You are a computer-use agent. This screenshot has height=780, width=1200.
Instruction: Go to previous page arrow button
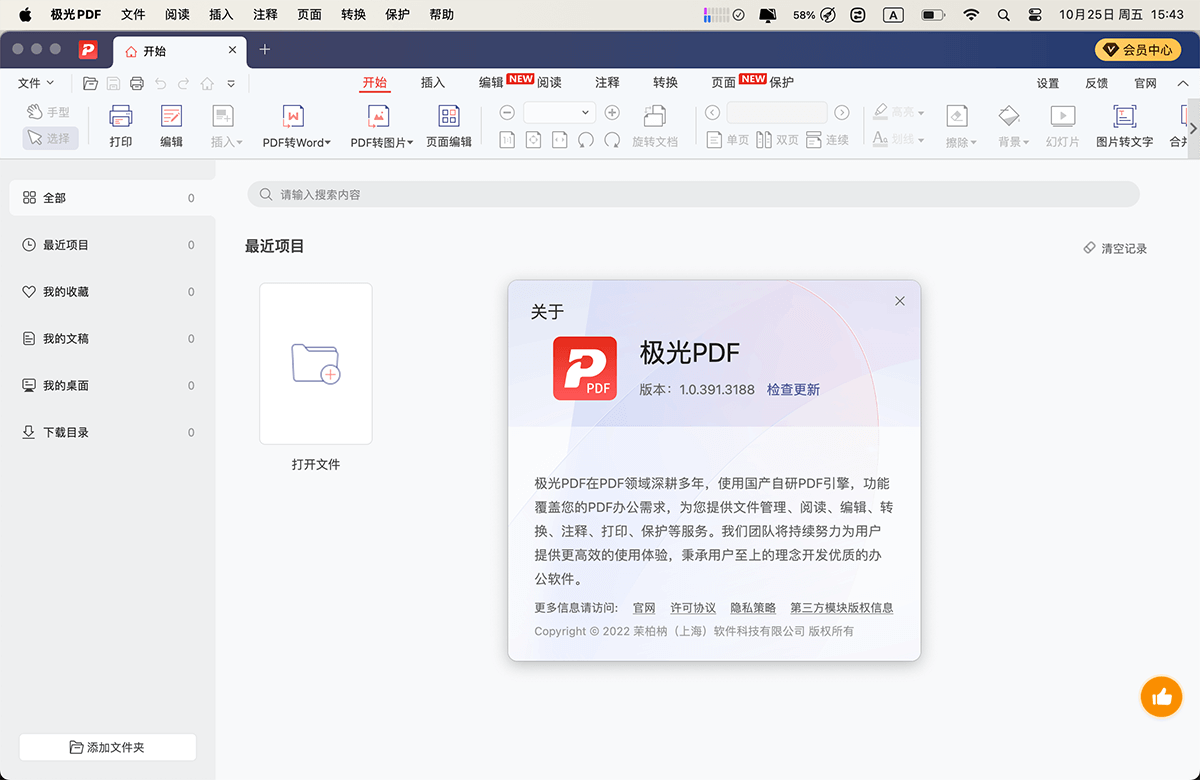(712, 113)
